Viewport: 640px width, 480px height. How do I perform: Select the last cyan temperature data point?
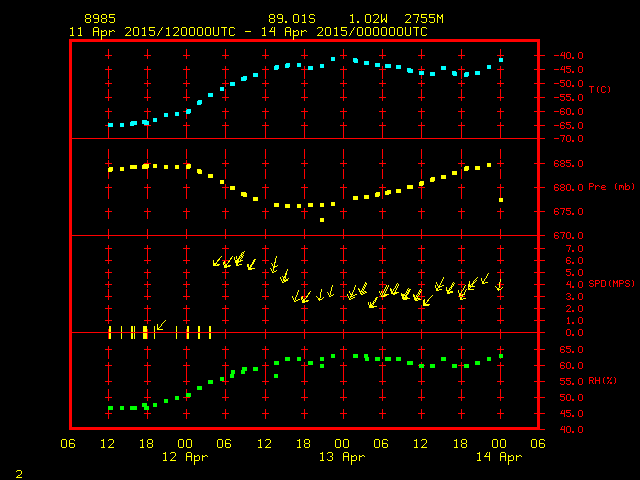tap(501, 60)
